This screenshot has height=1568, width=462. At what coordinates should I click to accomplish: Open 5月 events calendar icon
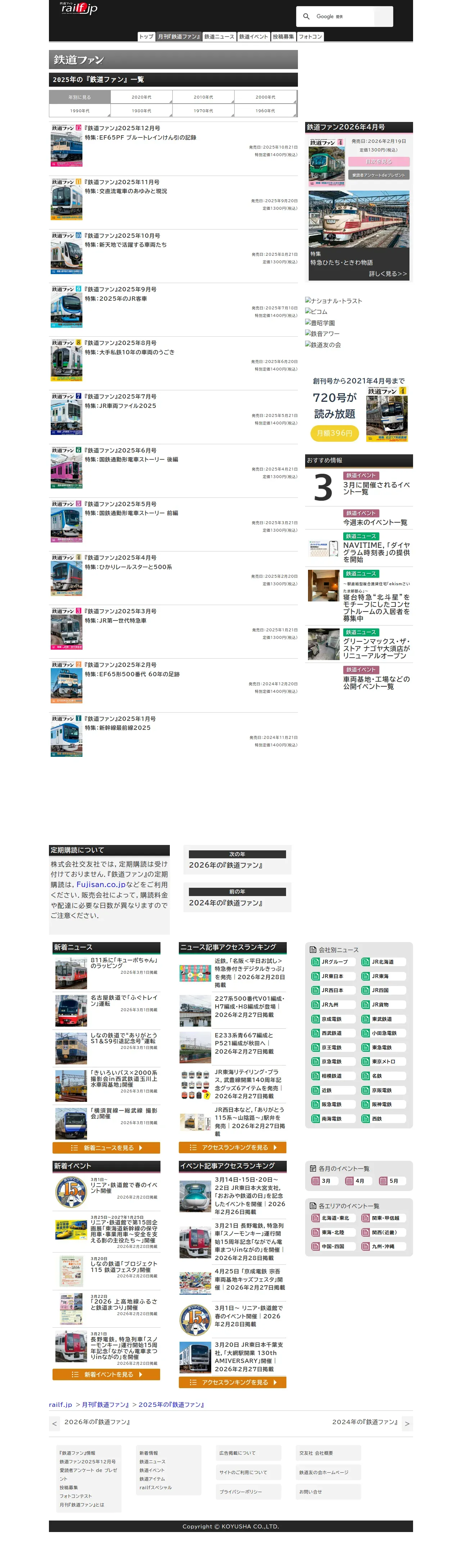click(x=383, y=1181)
